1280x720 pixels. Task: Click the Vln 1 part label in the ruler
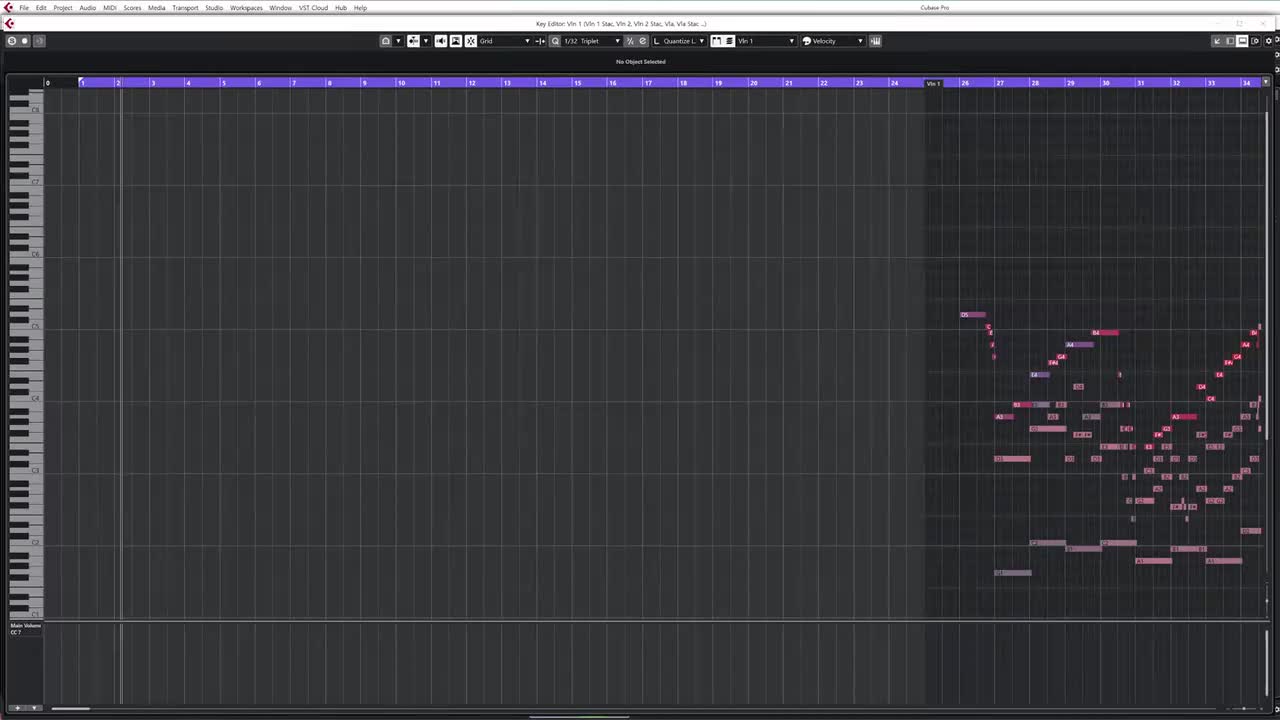coord(934,83)
